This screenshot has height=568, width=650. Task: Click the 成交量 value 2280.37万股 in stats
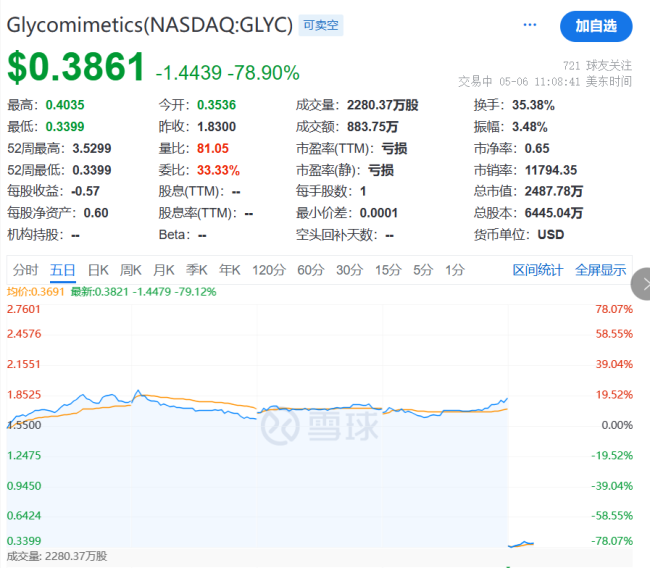pyautogui.click(x=383, y=105)
